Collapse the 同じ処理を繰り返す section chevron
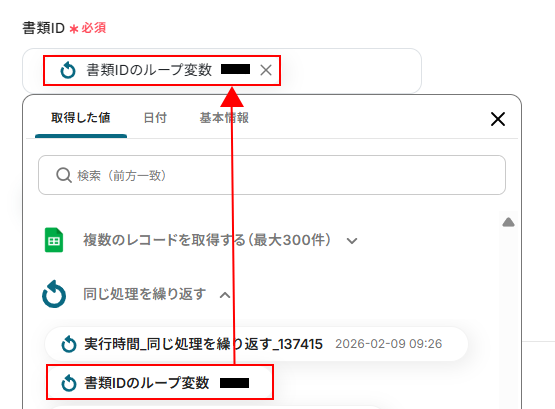 tap(225, 295)
